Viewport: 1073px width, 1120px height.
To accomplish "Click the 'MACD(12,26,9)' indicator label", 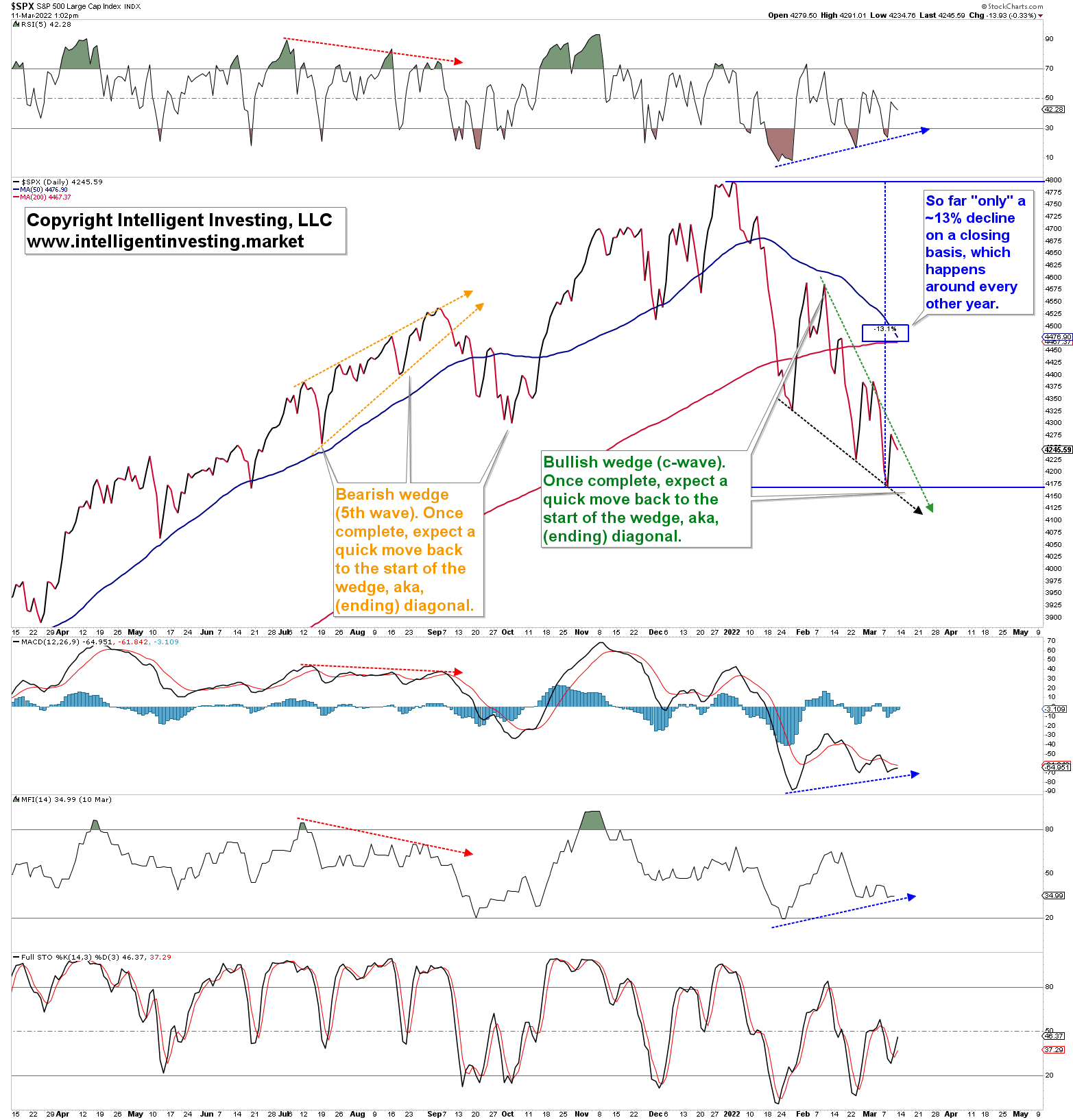I will (95, 642).
